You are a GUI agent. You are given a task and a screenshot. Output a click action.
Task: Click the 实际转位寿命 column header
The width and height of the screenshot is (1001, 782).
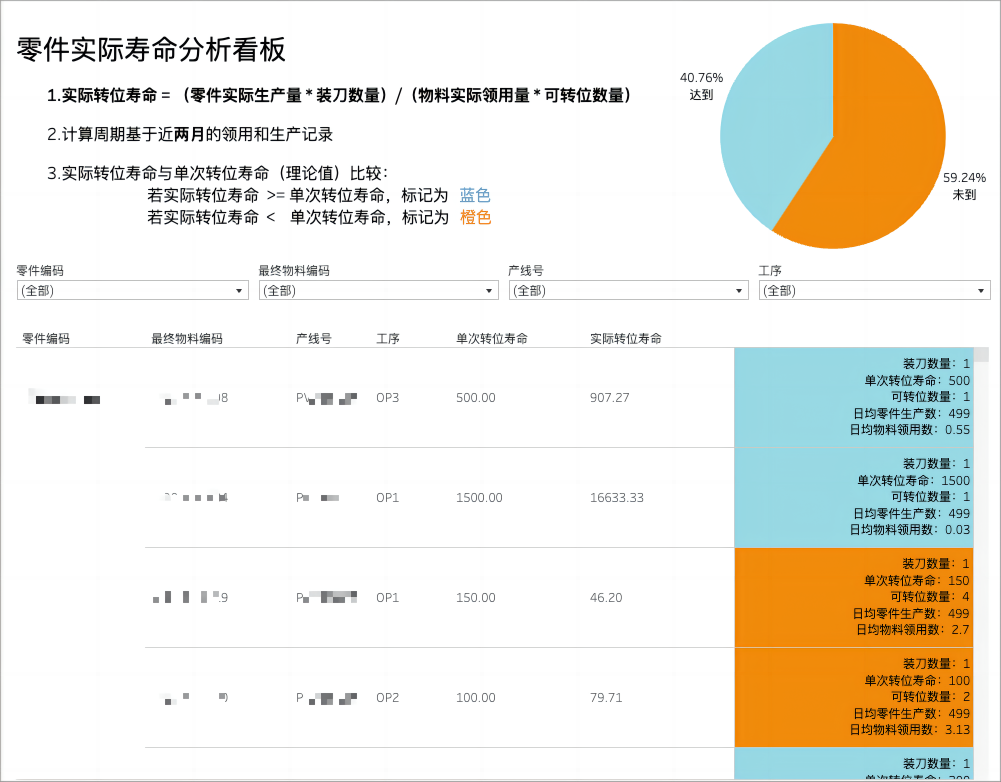626,339
